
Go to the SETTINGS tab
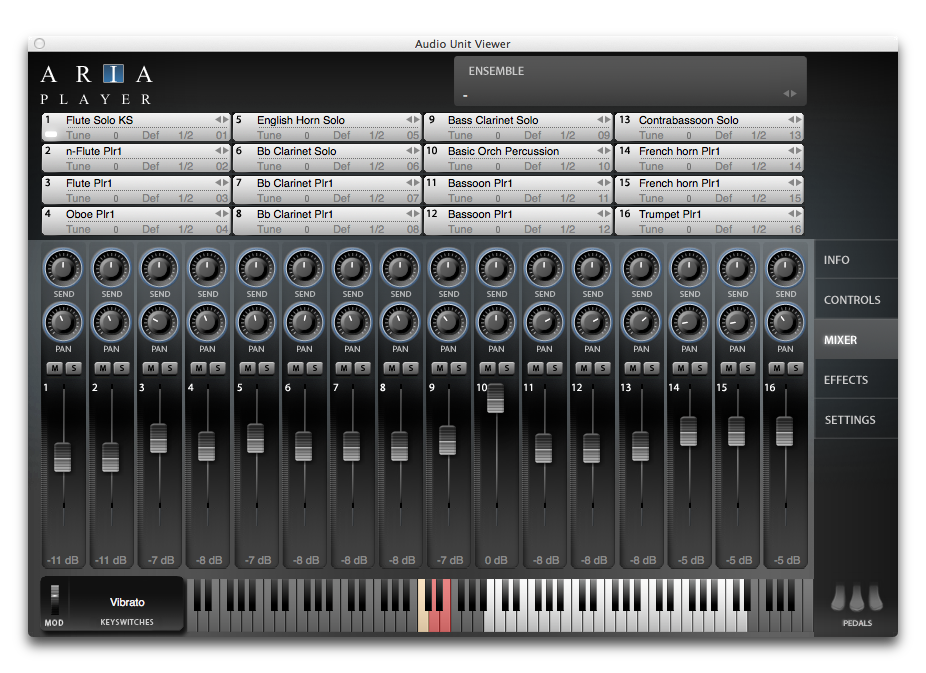(x=856, y=420)
